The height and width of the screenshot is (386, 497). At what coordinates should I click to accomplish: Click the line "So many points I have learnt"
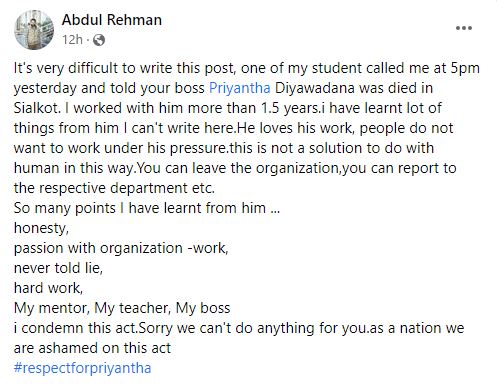pyautogui.click(x=147, y=208)
